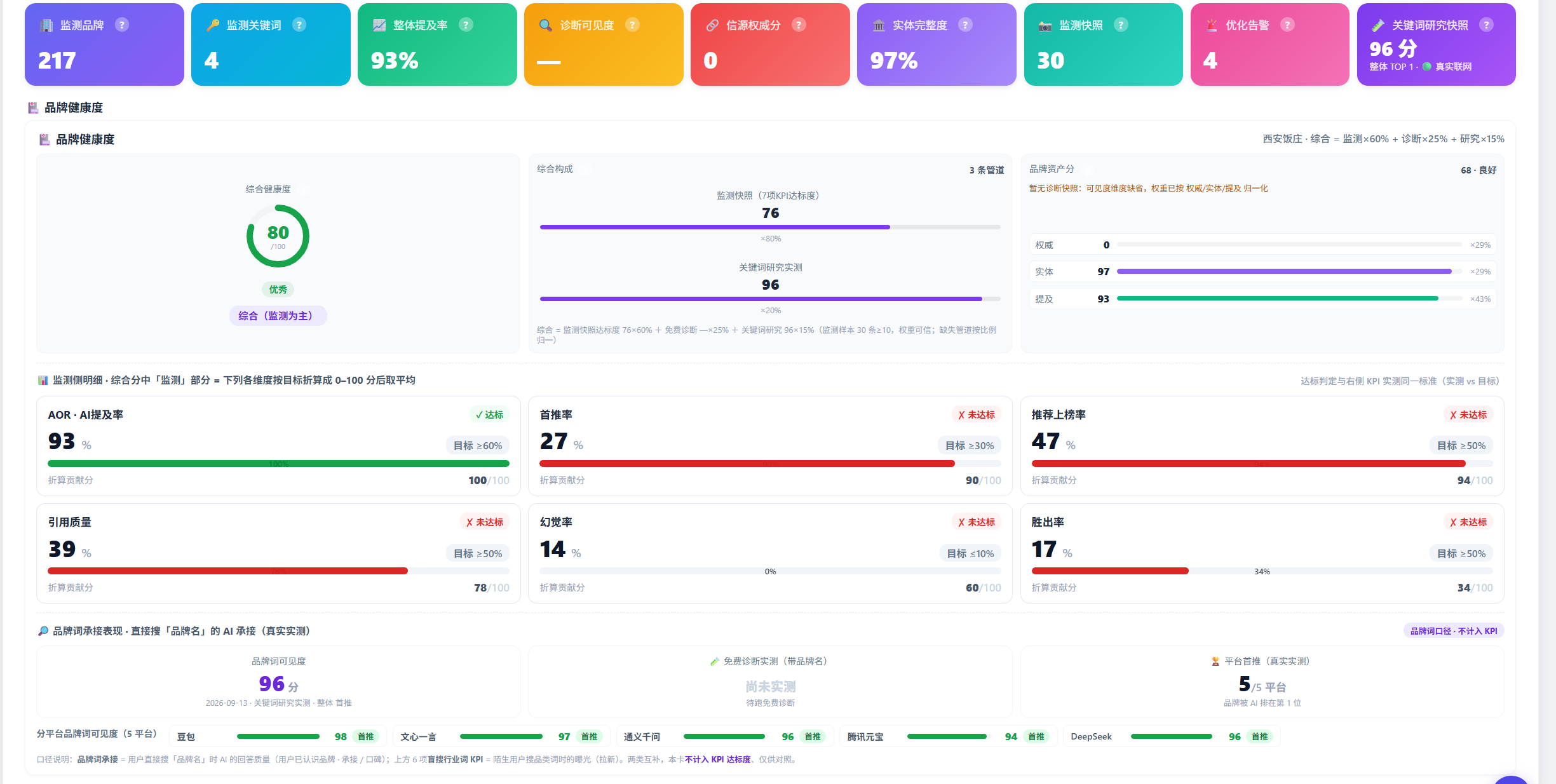The height and width of the screenshot is (784, 1556).
Task: Click the key icon on 监测关键词 card
Action: pos(213,25)
